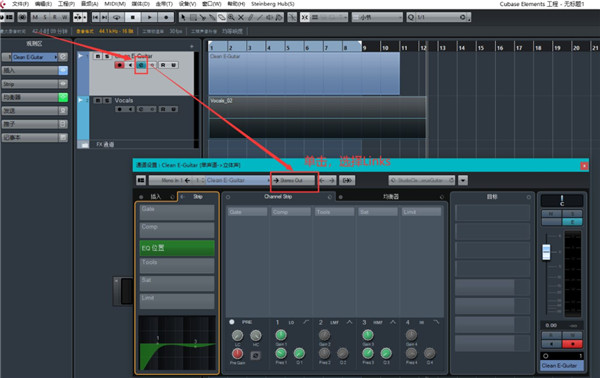Select the Vocals track name
The height and width of the screenshot is (378, 600).
coord(124,100)
